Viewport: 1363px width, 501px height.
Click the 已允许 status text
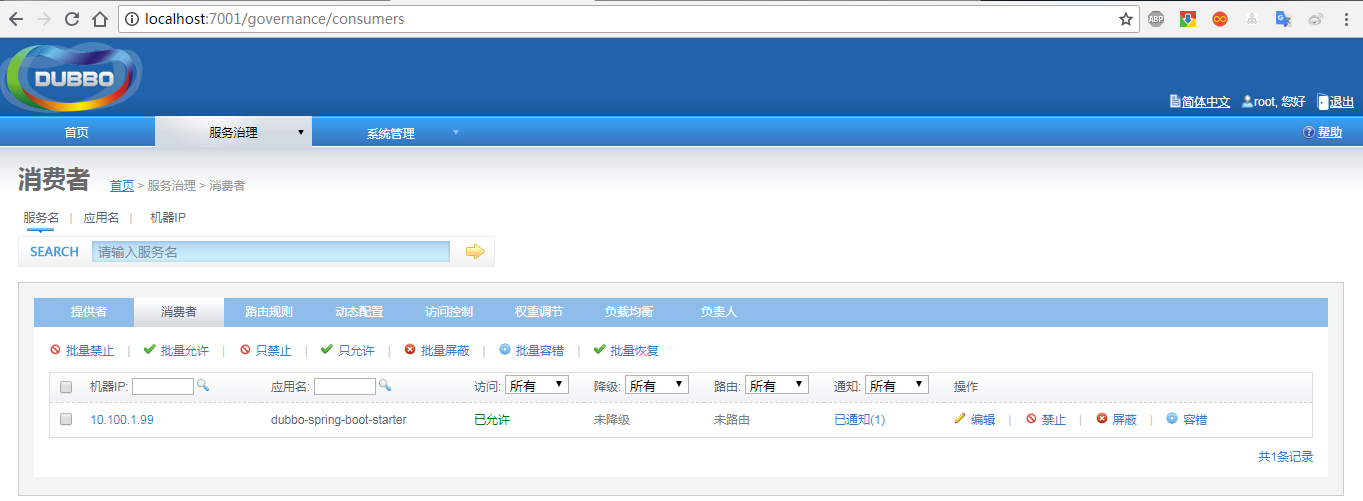pos(492,420)
